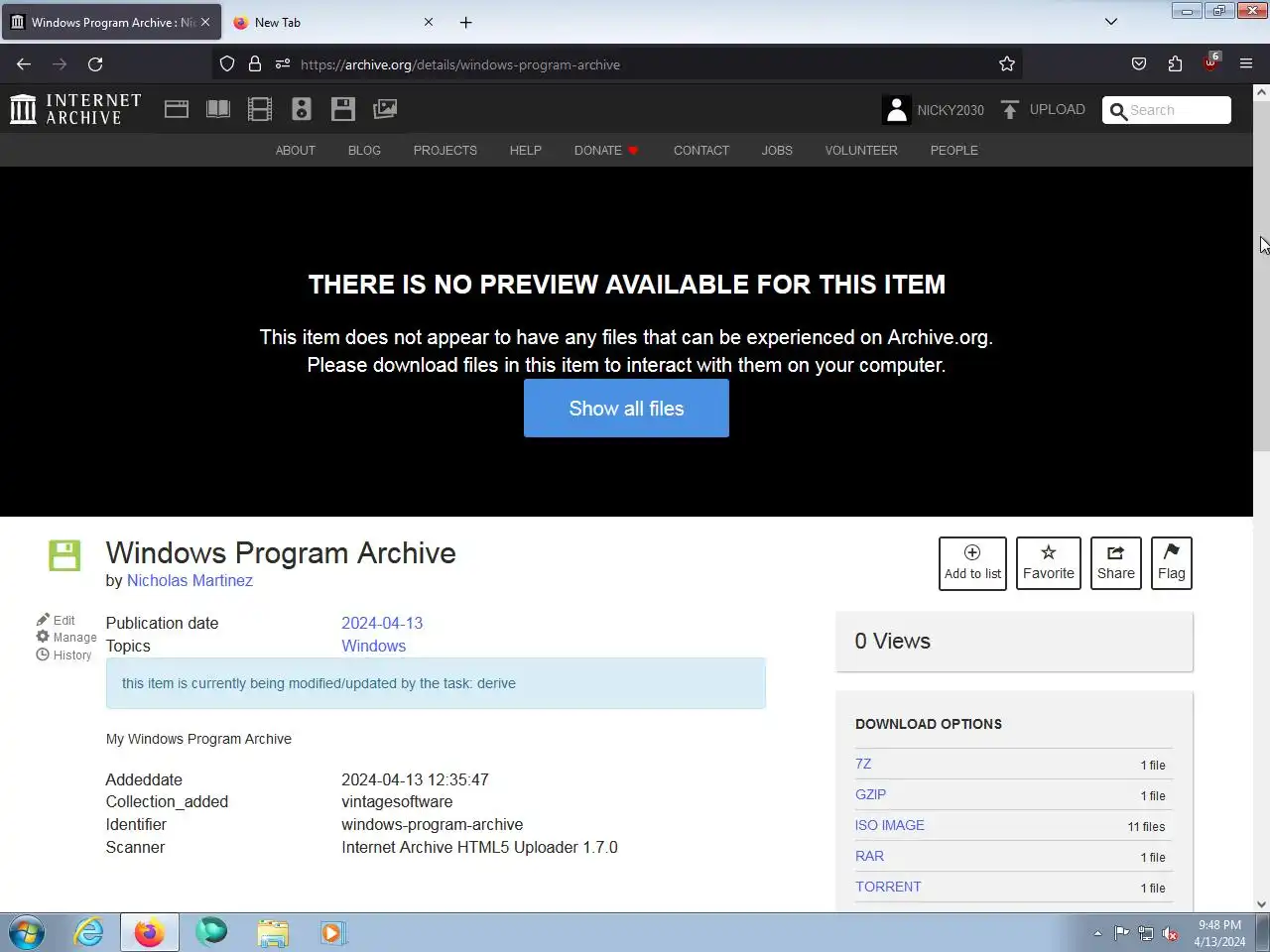Open publication date 2024-04-13 link
This screenshot has width=1270, height=952.
pos(382,623)
